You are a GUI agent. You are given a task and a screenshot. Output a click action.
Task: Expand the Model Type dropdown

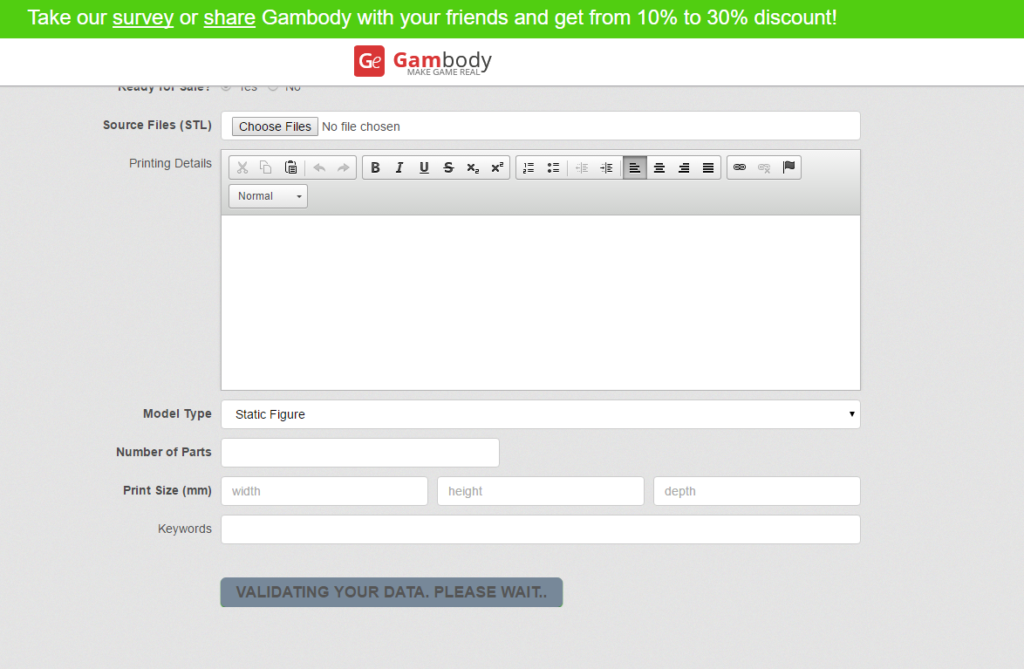[x=540, y=414]
